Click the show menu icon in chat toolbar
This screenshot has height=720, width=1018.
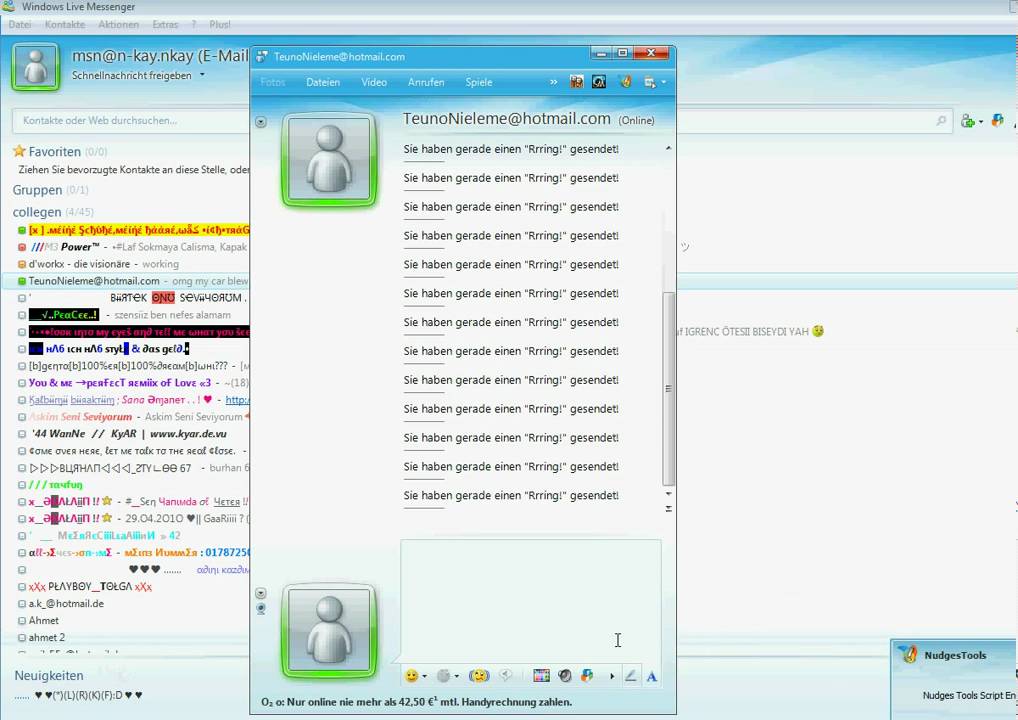coord(649,82)
